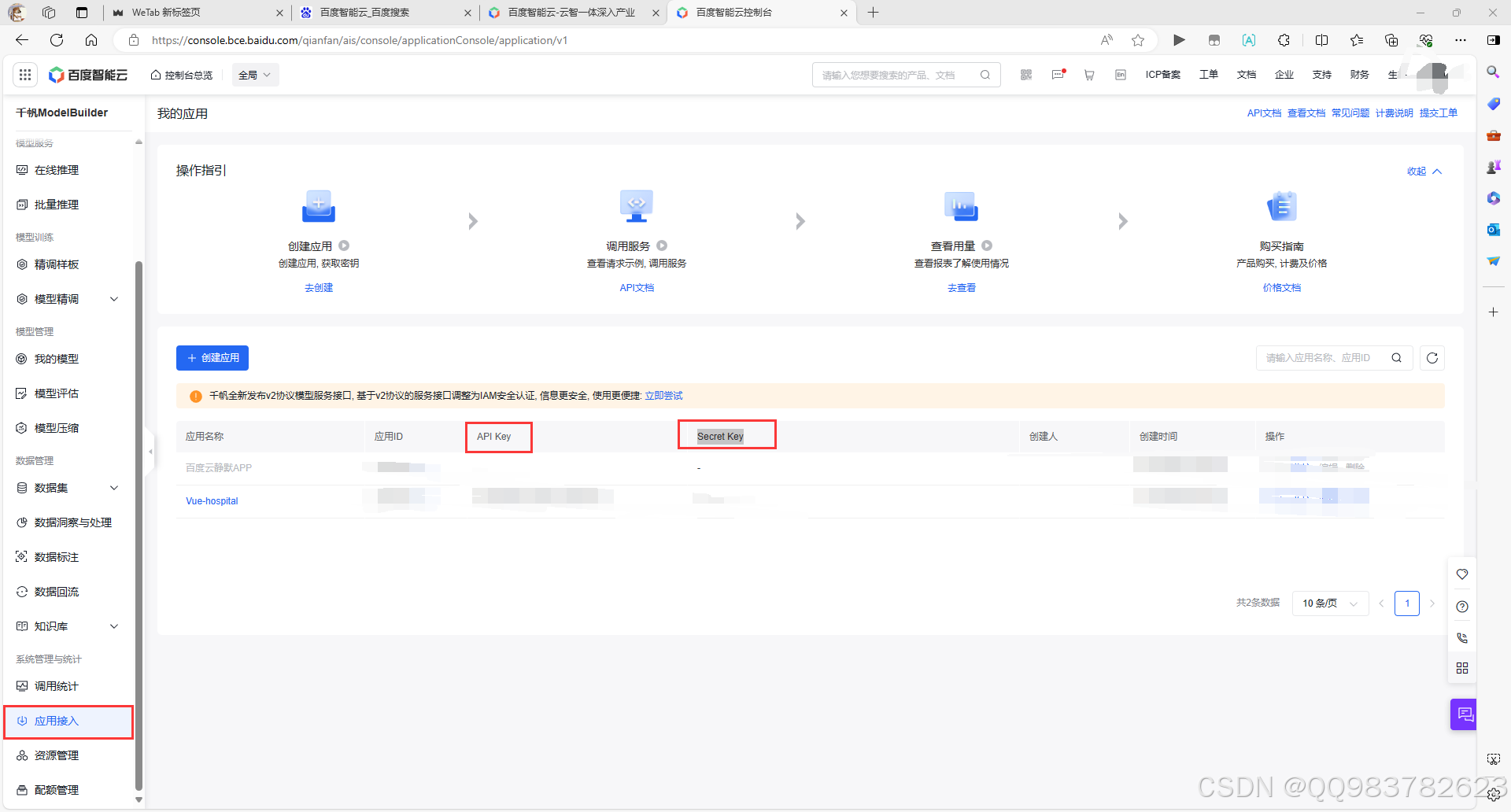This screenshot has width=1511, height=812.
Task: Open the 10 条/页 page size dropdown
Action: [1330, 603]
